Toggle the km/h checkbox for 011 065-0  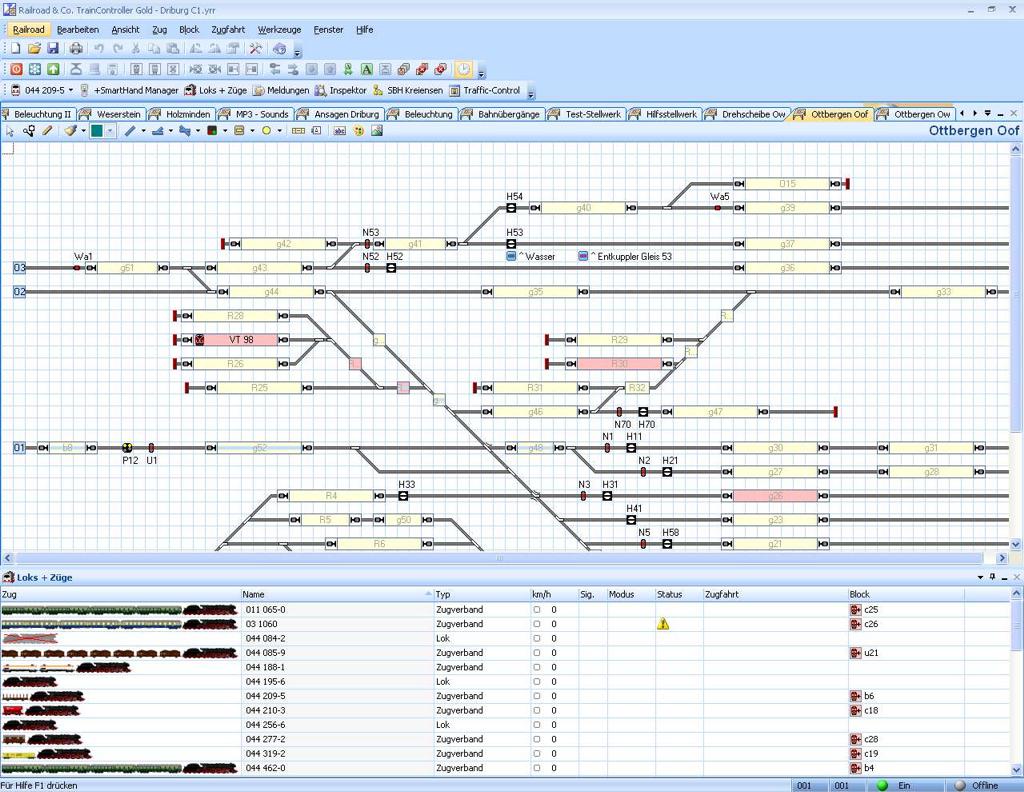(x=536, y=609)
